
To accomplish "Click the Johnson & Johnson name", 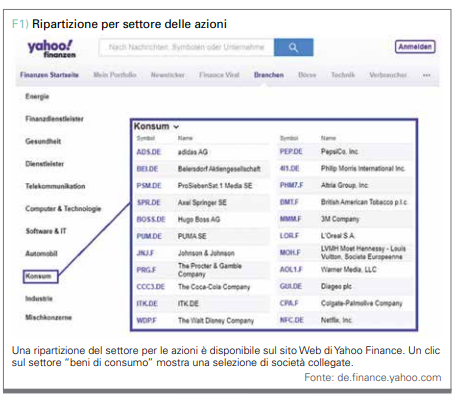I will (x=206, y=253).
